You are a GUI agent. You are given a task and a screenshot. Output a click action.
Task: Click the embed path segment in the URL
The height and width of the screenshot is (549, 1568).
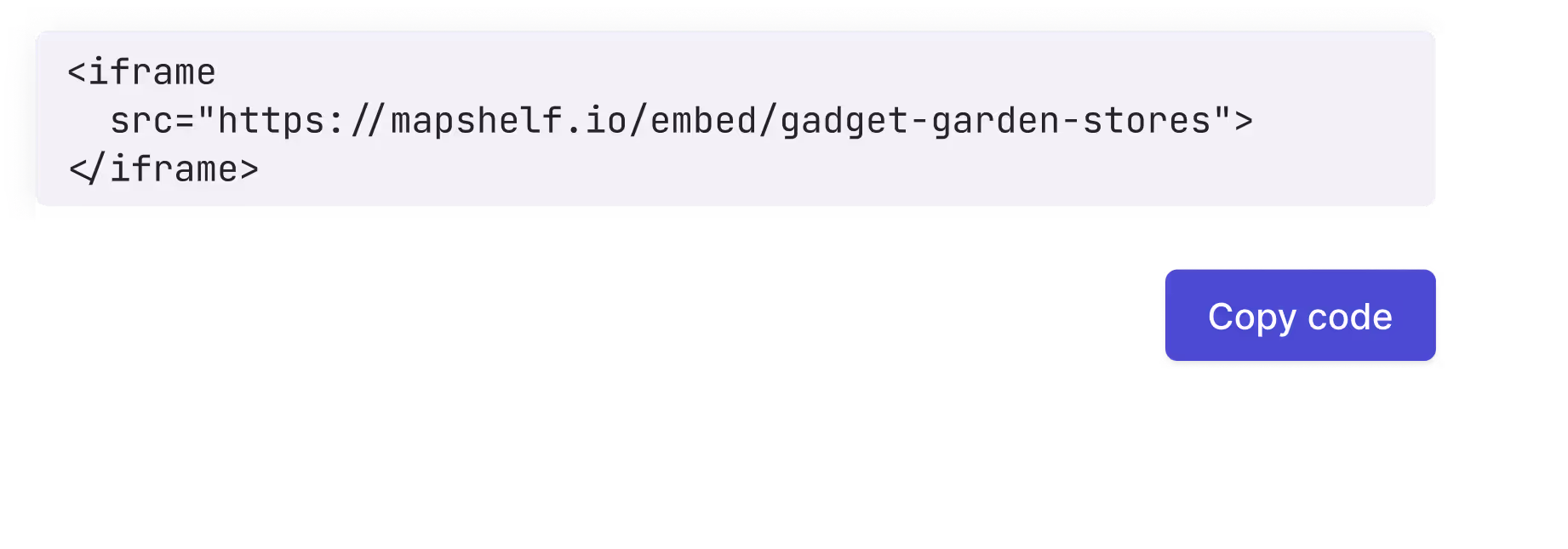703,120
